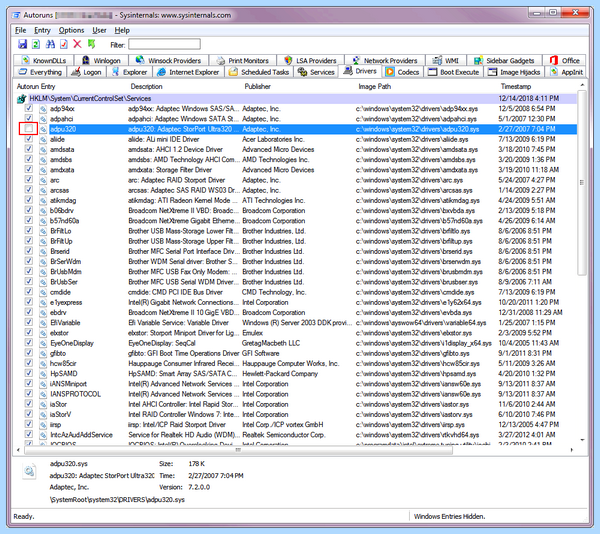The height and width of the screenshot is (534, 600).
Task: Click inside the Filter text box
Action: (x=164, y=44)
